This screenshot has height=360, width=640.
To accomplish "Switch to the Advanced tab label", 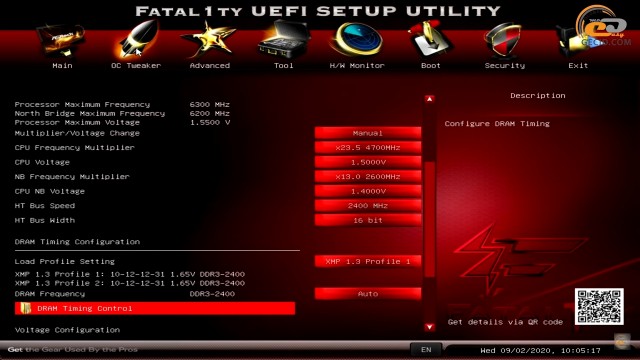I will coord(210,65).
